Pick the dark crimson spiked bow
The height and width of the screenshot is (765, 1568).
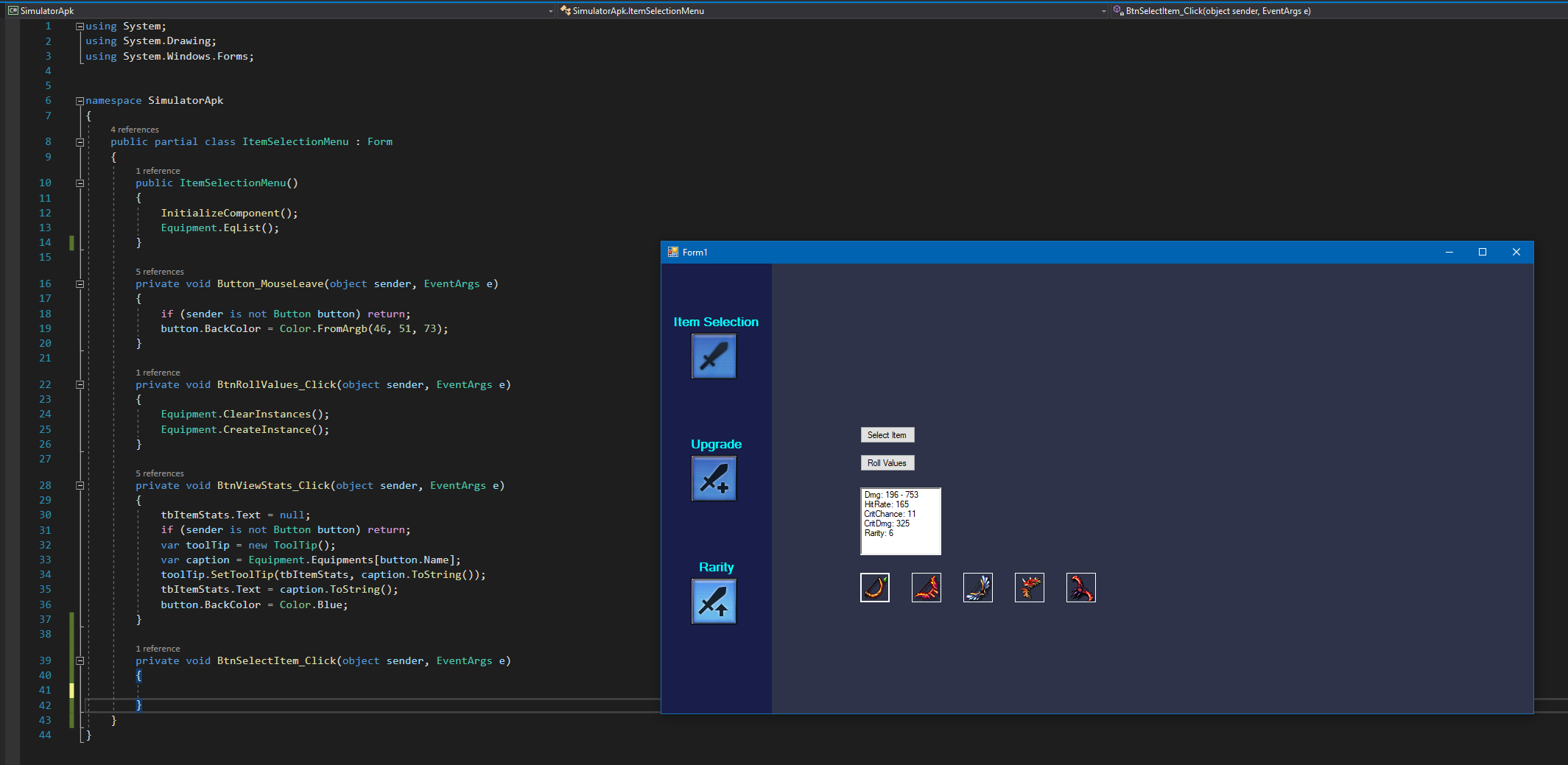[1080, 588]
